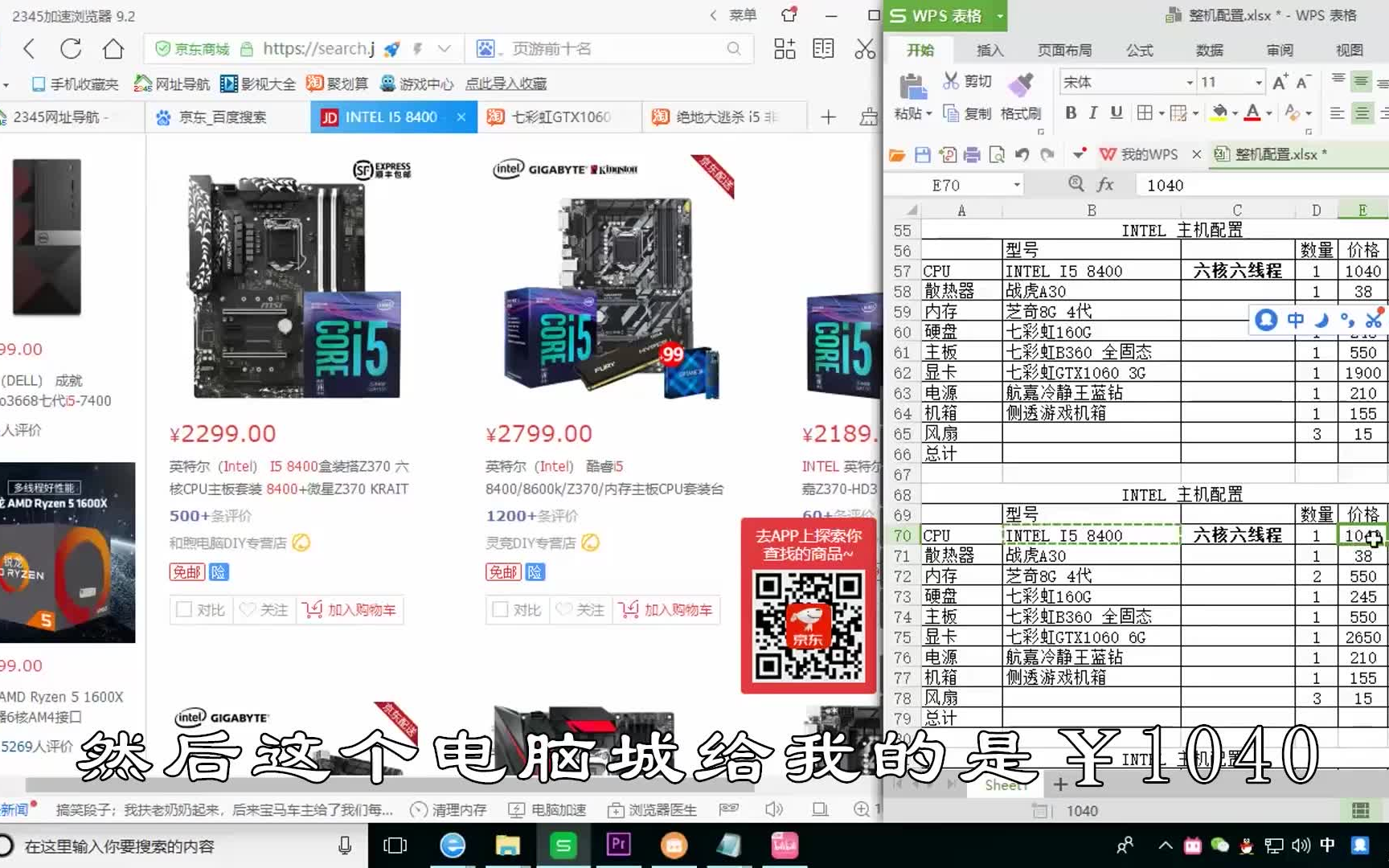Open borders dropdown arrow in WPS
Viewport: 1389px width, 868px height.
pos(1162,114)
